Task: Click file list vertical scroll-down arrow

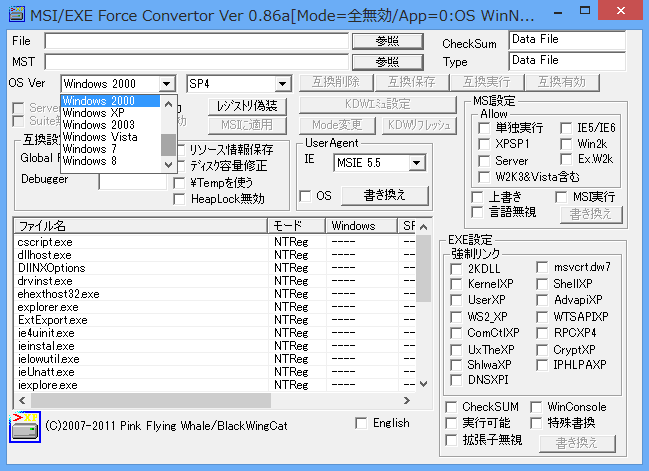Action: pyautogui.click(x=423, y=384)
